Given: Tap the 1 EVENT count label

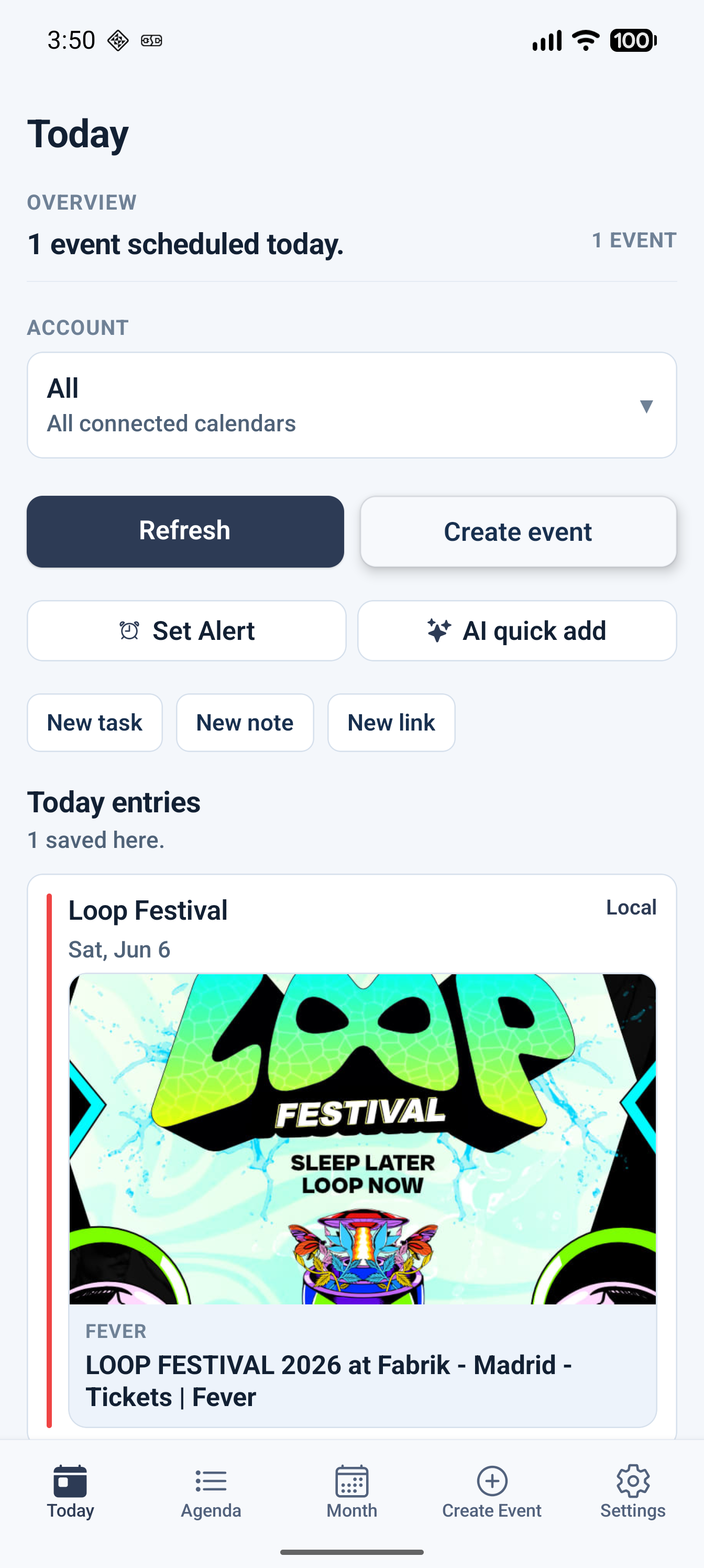Looking at the screenshot, I should coord(634,241).
